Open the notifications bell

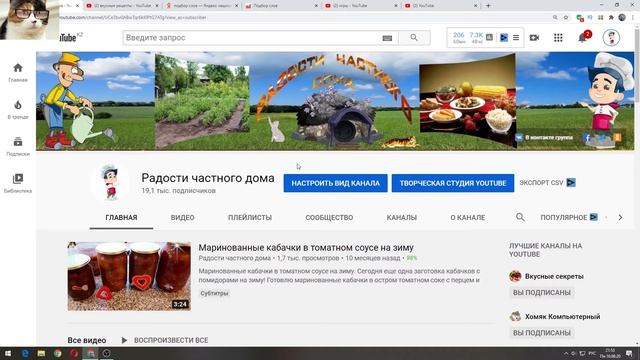pos(582,38)
